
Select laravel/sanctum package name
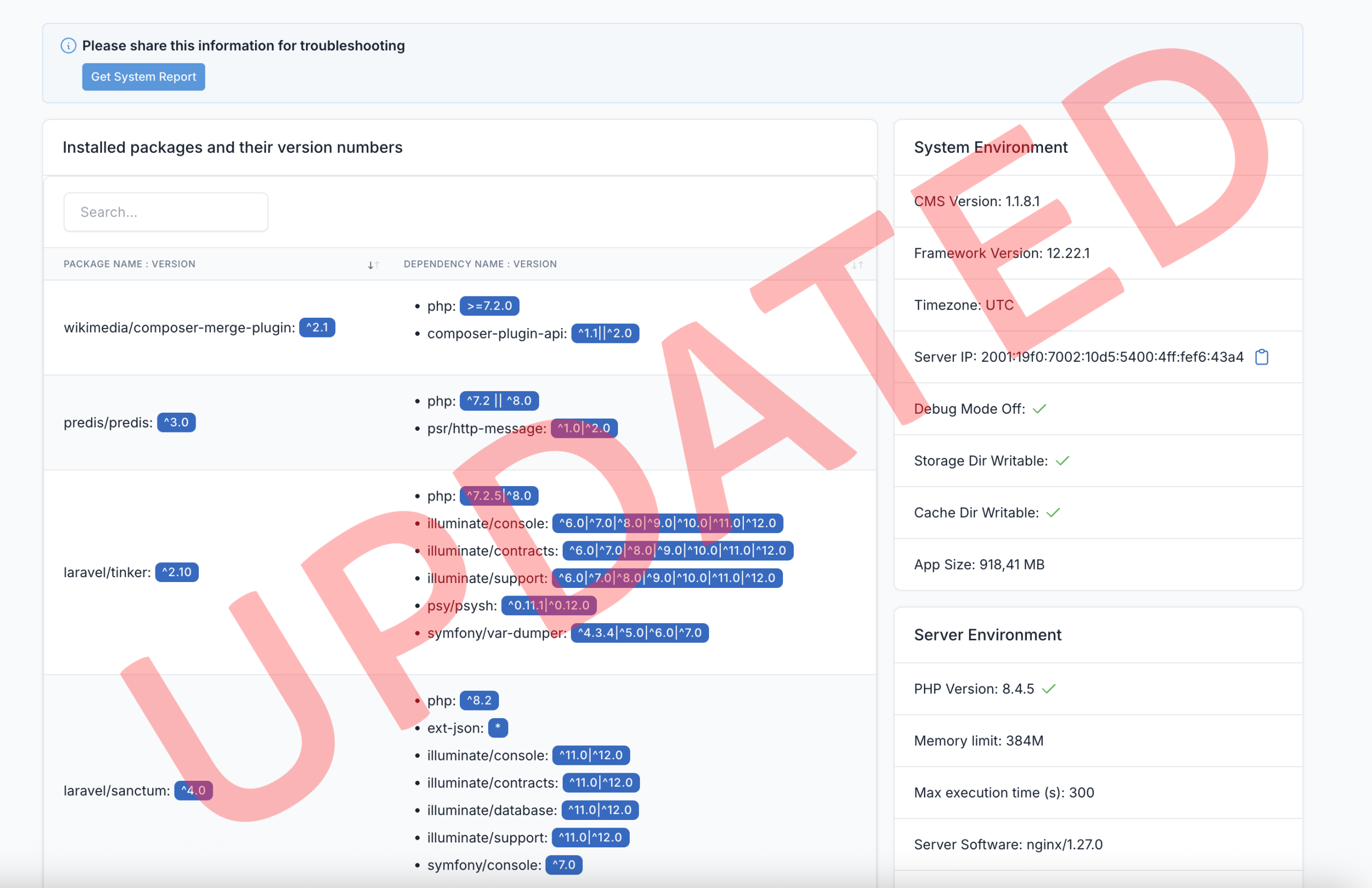click(x=116, y=790)
